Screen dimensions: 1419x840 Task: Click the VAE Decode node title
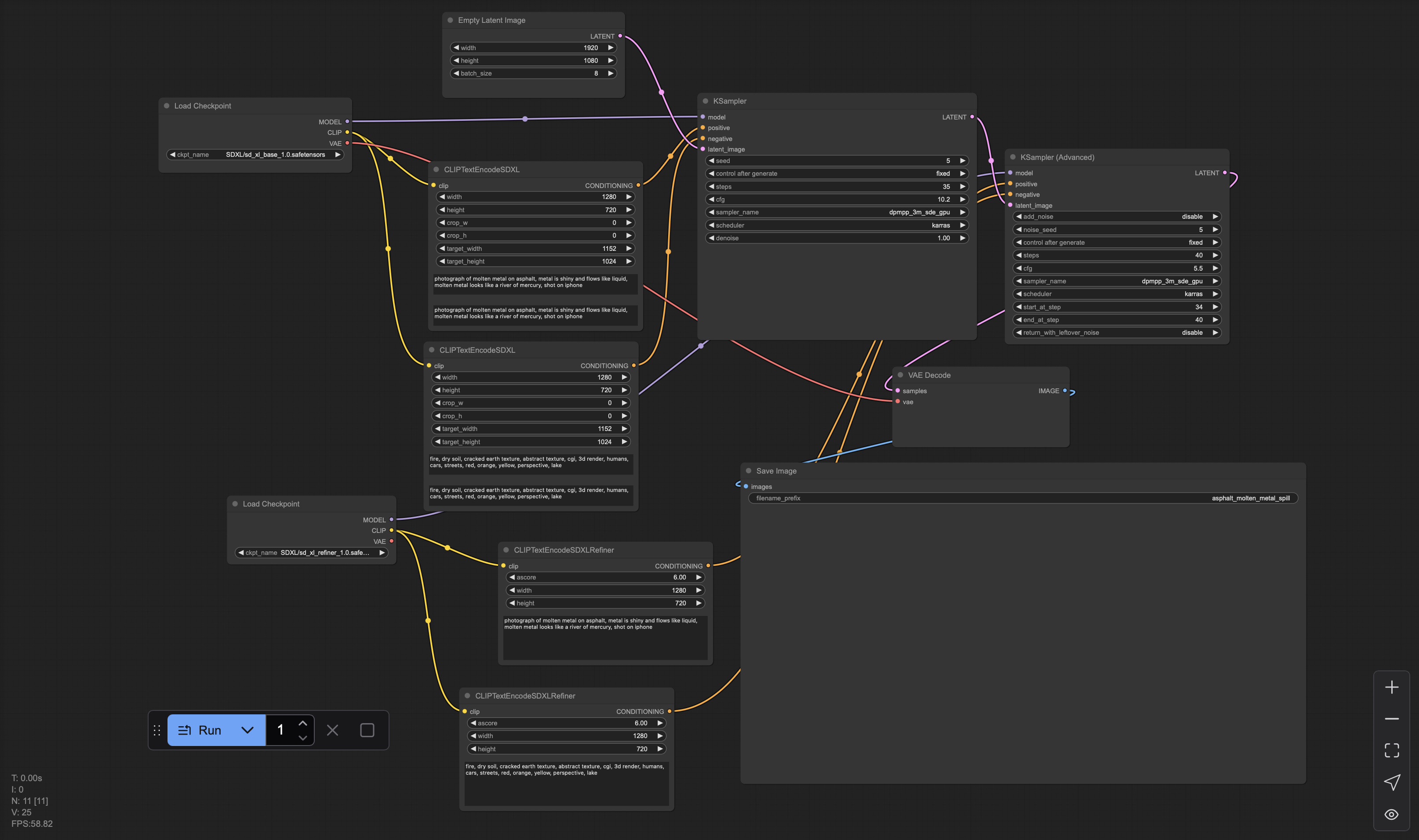point(929,375)
